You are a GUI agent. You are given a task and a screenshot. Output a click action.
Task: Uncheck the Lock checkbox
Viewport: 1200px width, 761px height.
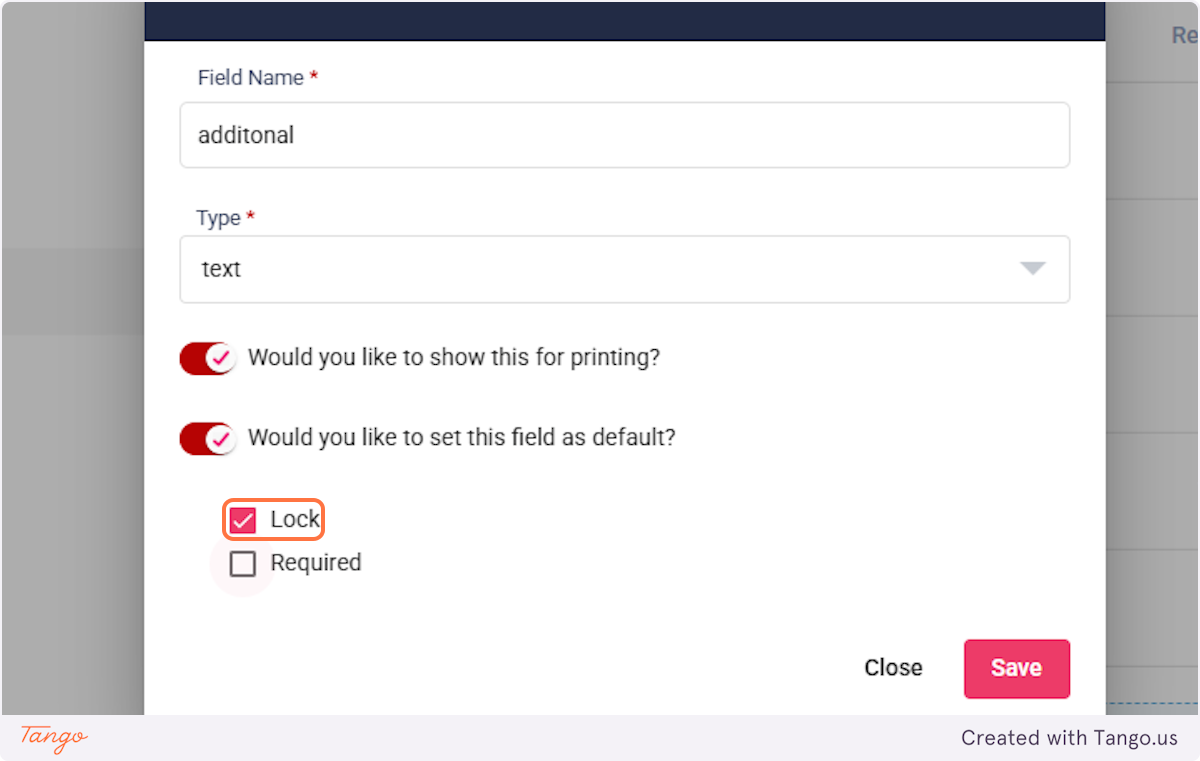point(243,520)
